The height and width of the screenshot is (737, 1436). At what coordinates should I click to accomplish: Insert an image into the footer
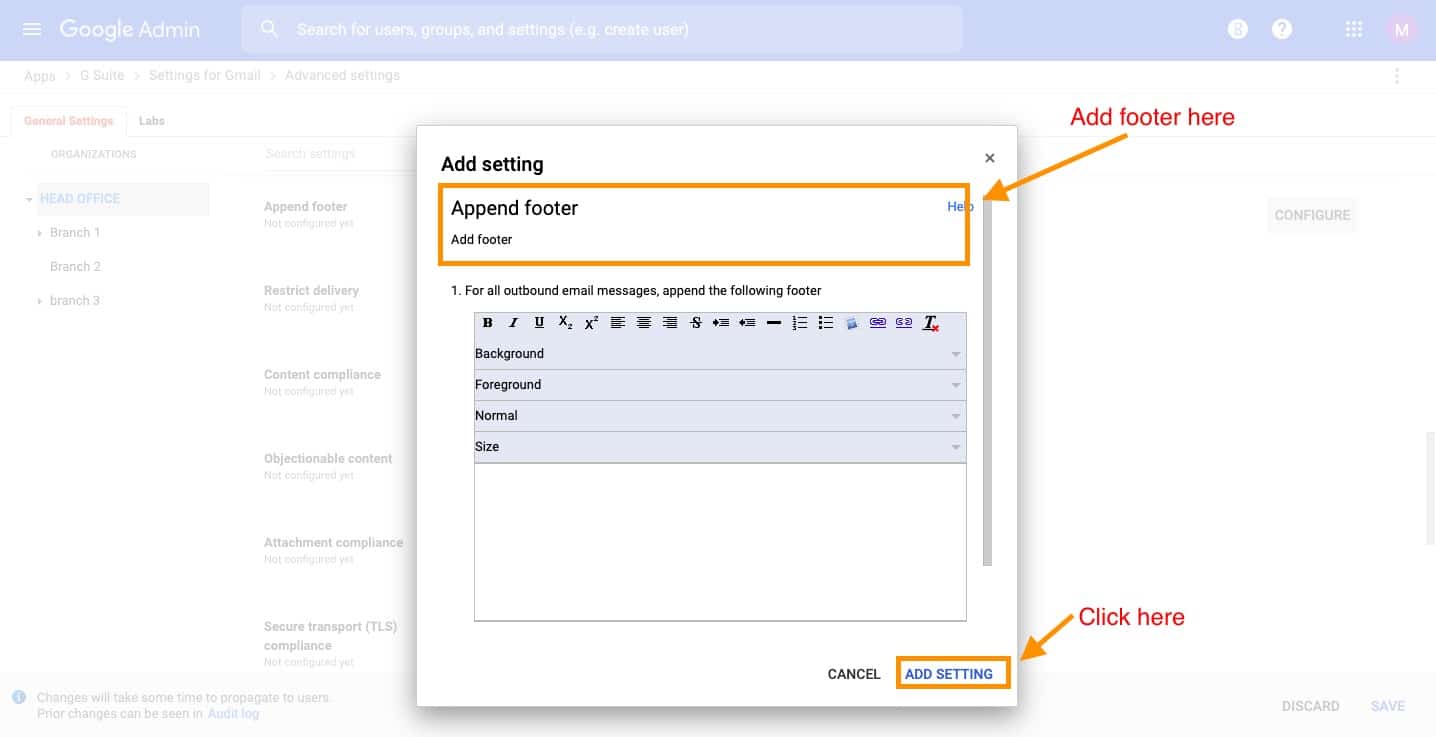851,323
